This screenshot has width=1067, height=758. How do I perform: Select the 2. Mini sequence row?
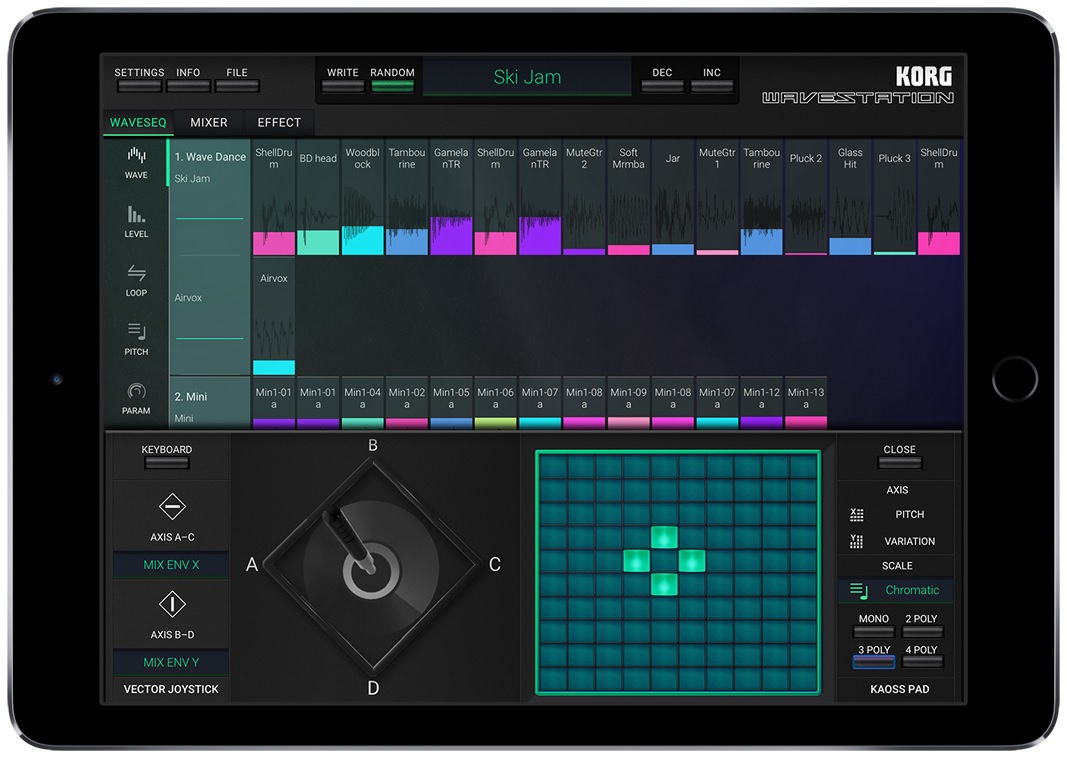click(x=210, y=402)
